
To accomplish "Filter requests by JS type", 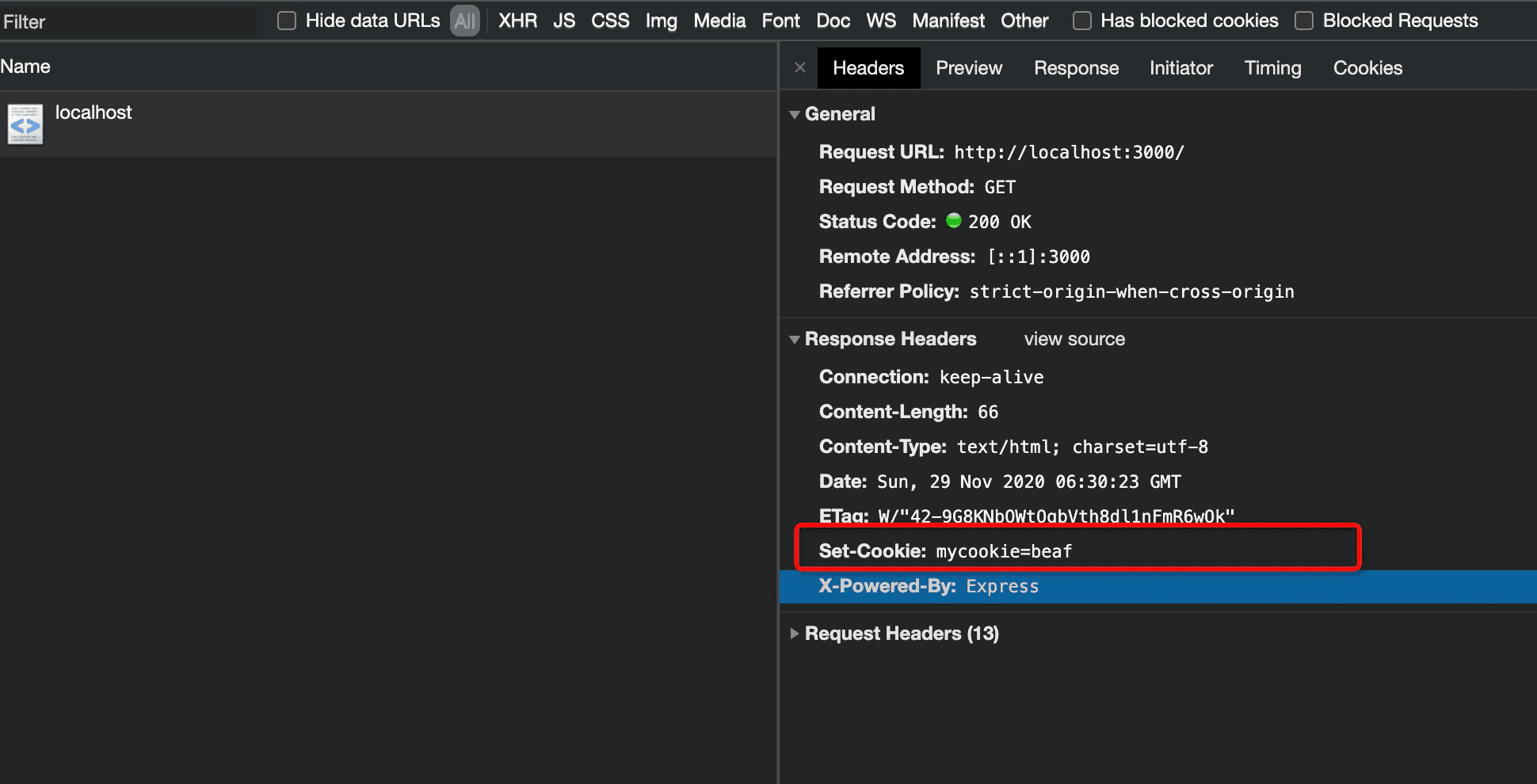I will pyautogui.click(x=563, y=21).
